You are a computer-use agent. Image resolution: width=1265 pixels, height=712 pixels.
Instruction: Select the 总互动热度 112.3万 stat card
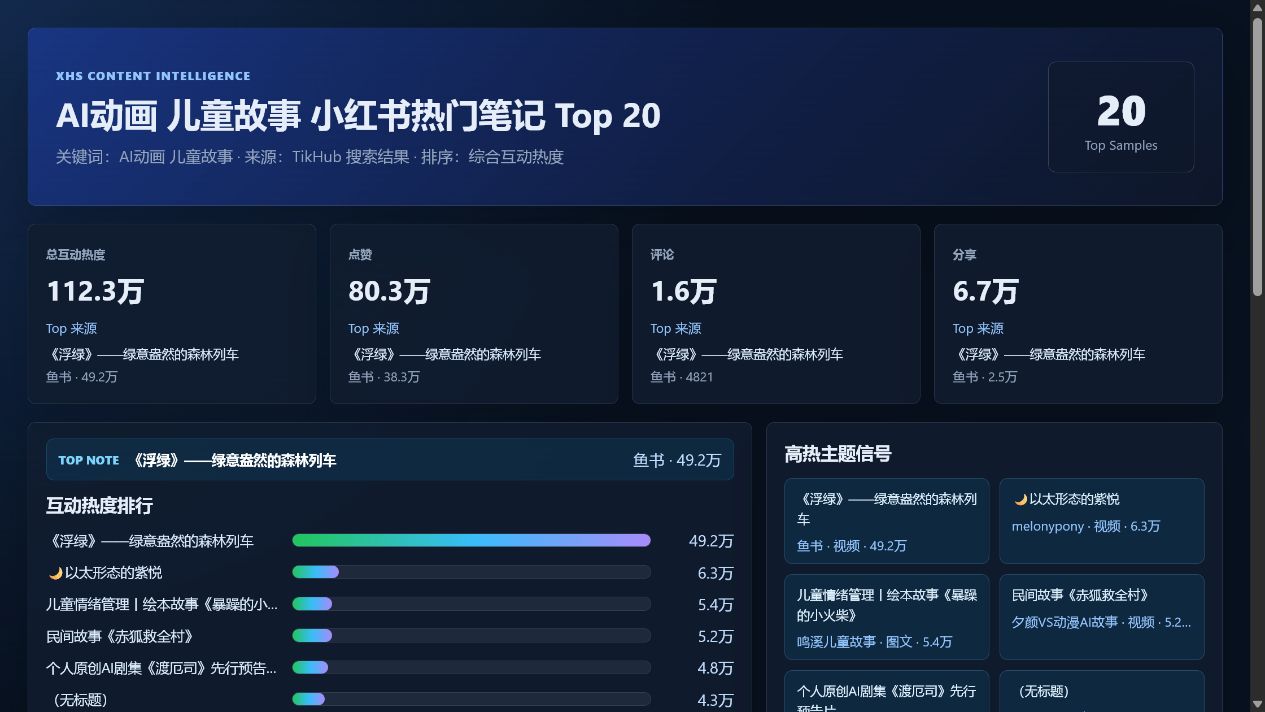pos(172,314)
